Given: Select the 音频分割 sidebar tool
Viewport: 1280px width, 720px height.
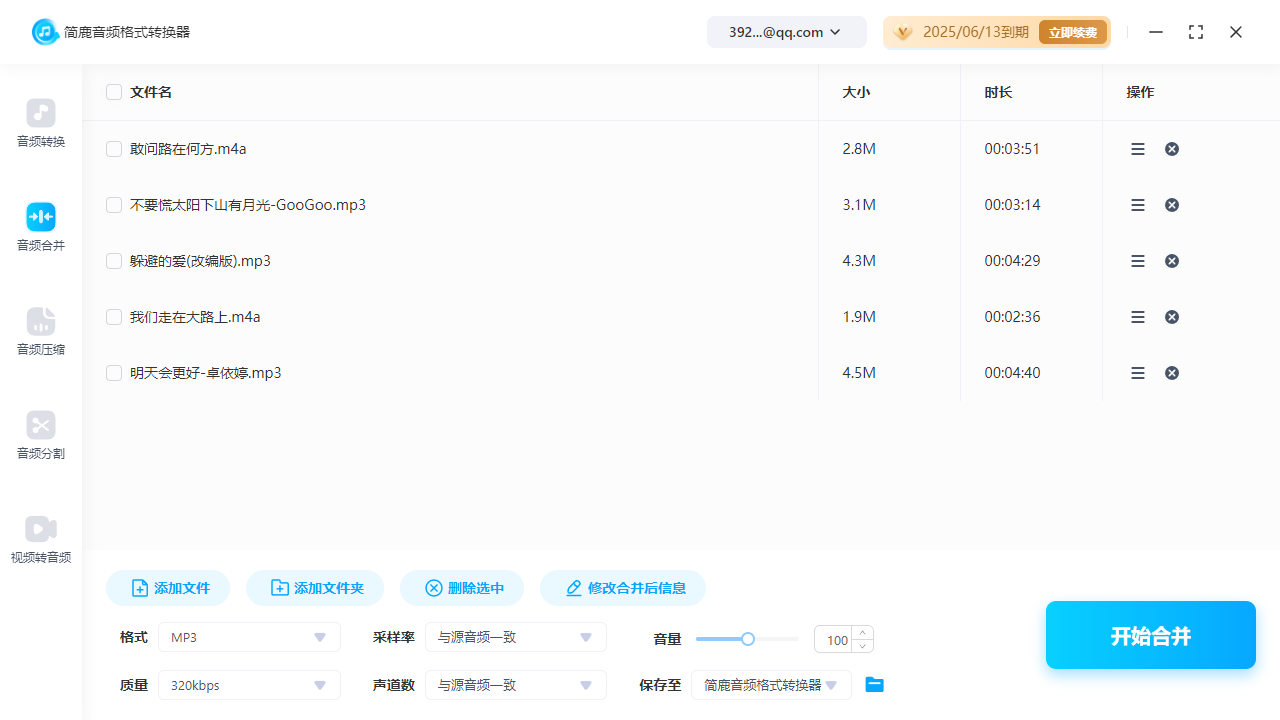Looking at the screenshot, I should 40,436.
